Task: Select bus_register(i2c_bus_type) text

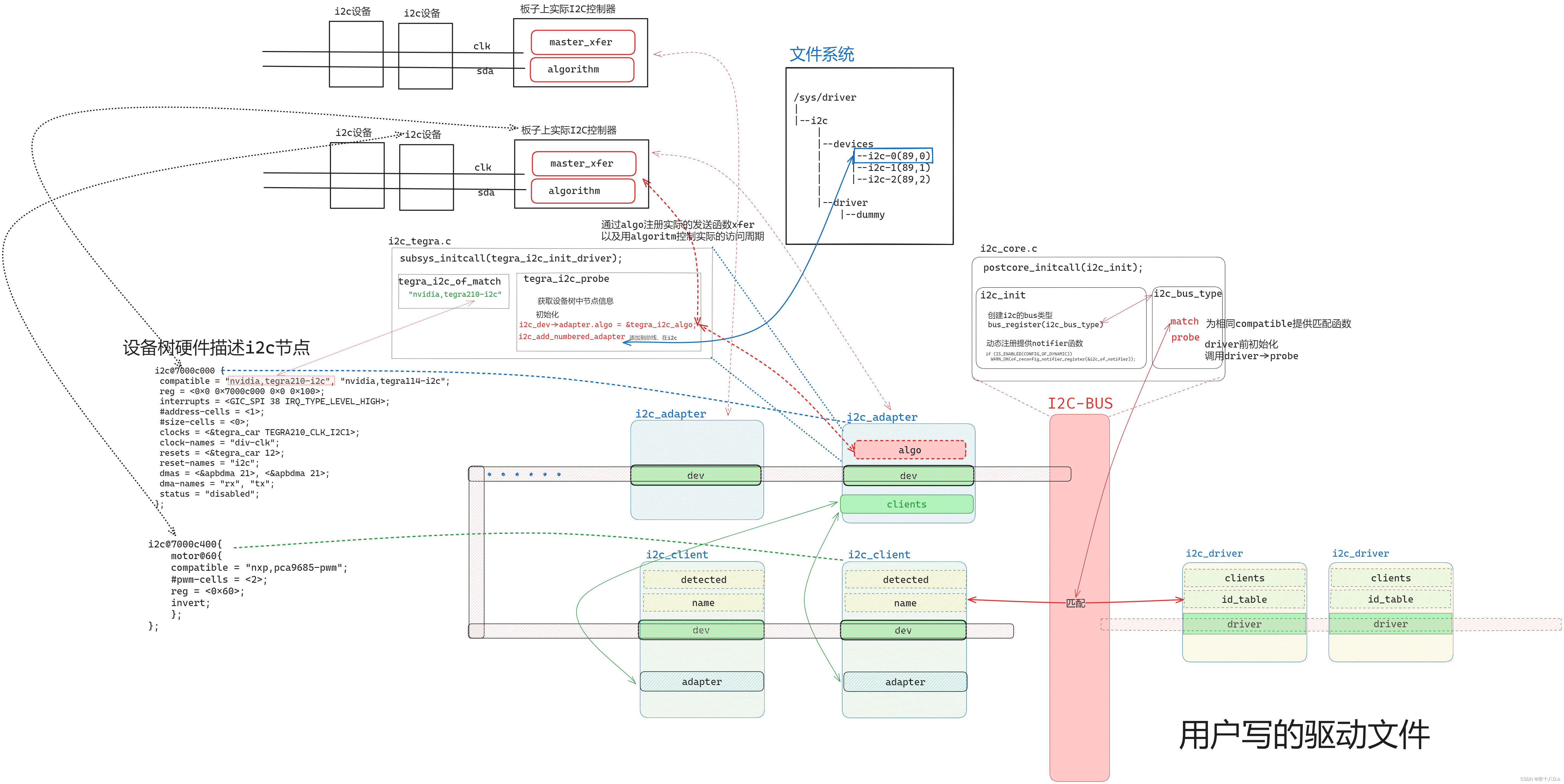Action: coord(1045,325)
